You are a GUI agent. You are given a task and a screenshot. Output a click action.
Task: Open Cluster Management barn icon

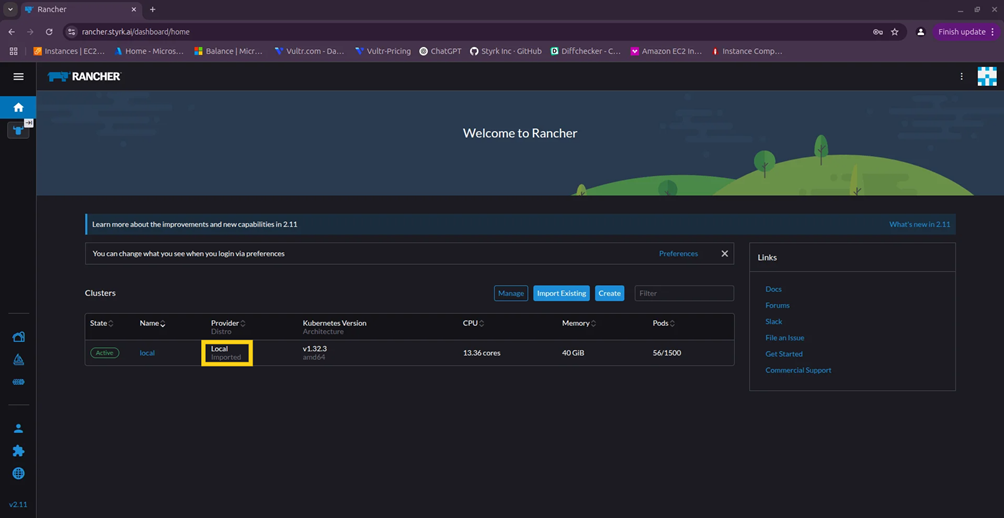19,337
